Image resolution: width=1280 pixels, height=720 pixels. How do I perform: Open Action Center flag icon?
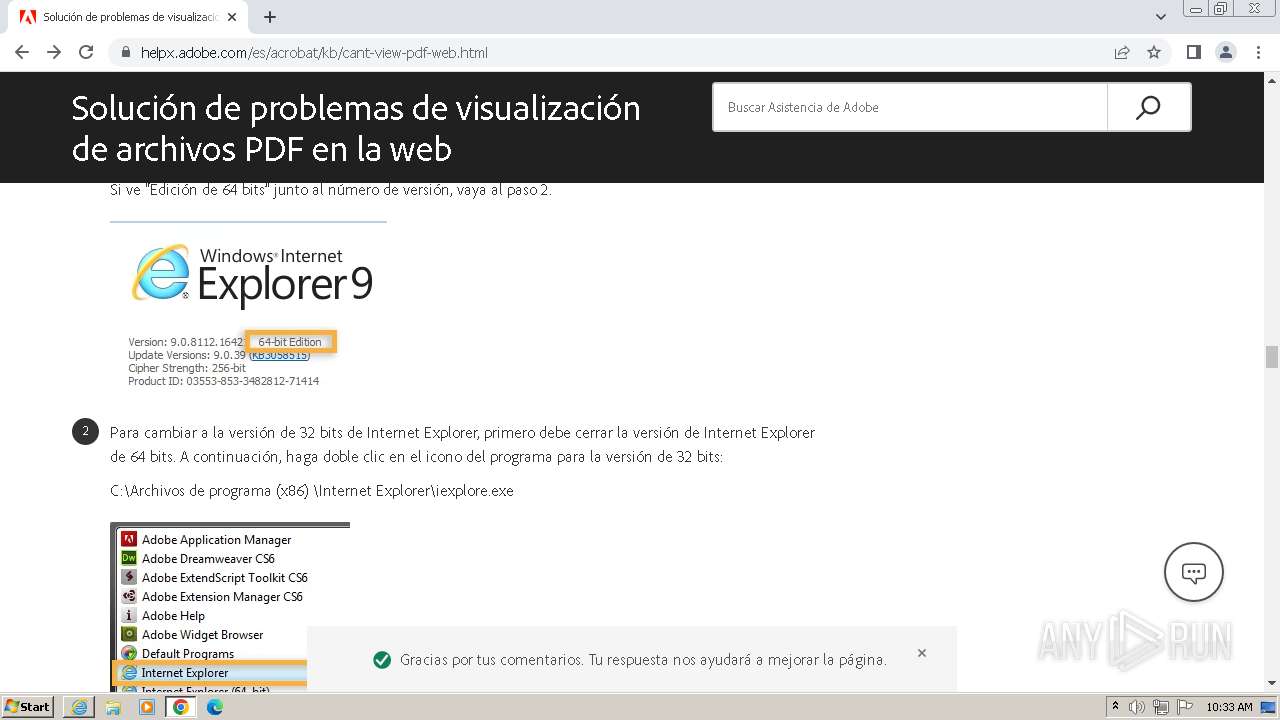point(1184,707)
